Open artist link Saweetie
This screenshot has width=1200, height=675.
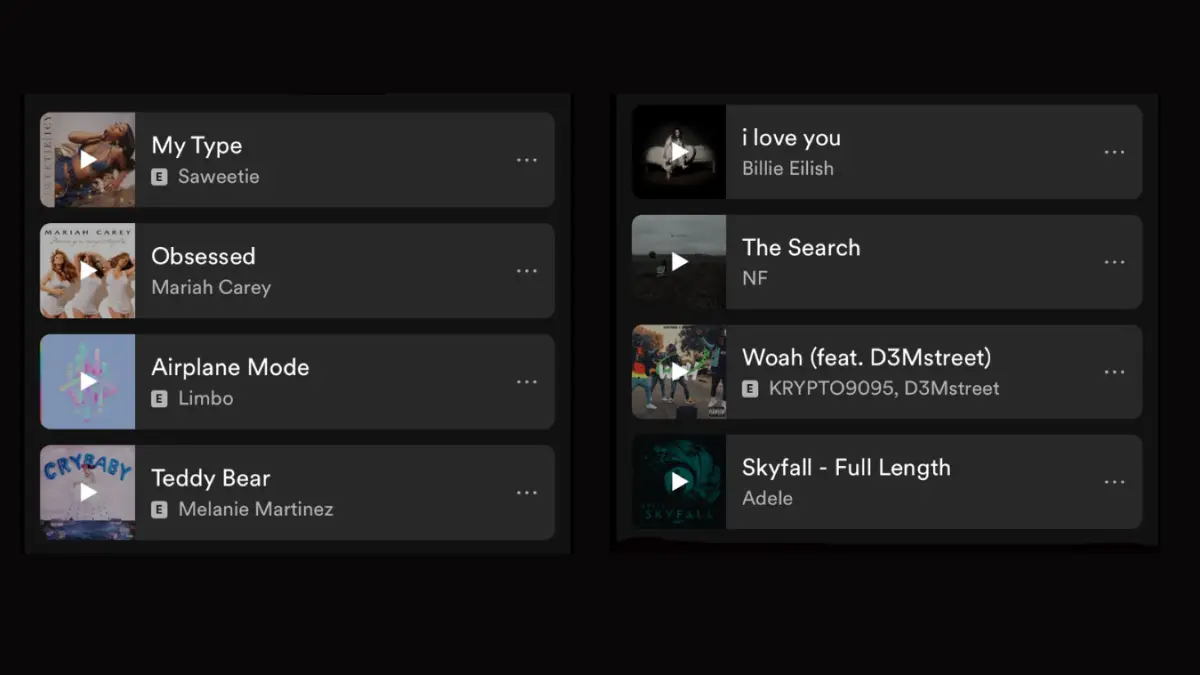[218, 177]
